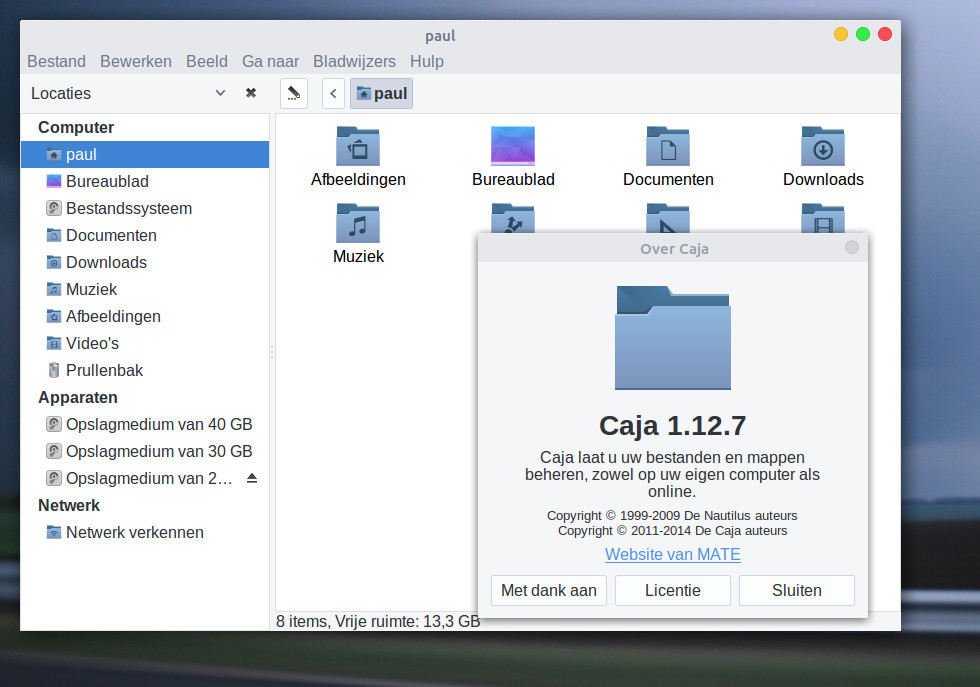Viewport: 980px width, 687px height.
Task: Open Opslagmedium van 30 GB
Action: coord(145,451)
